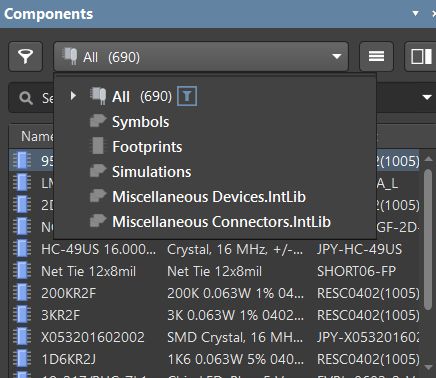This screenshot has width=436, height=378.
Task: Expand the All (690) tree arrow
Action: (73, 96)
